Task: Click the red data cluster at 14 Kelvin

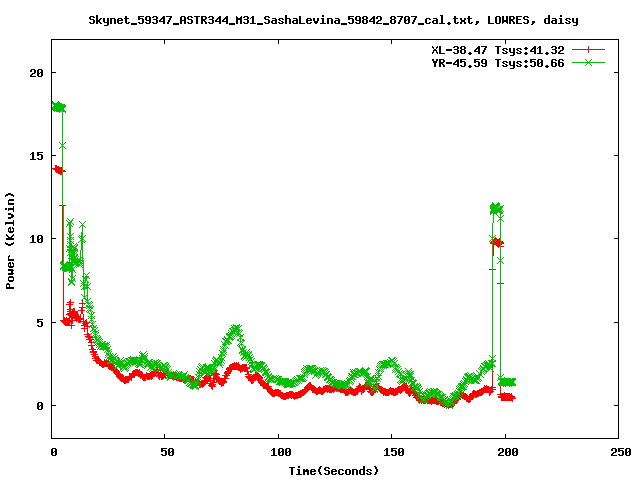Action: point(58,170)
